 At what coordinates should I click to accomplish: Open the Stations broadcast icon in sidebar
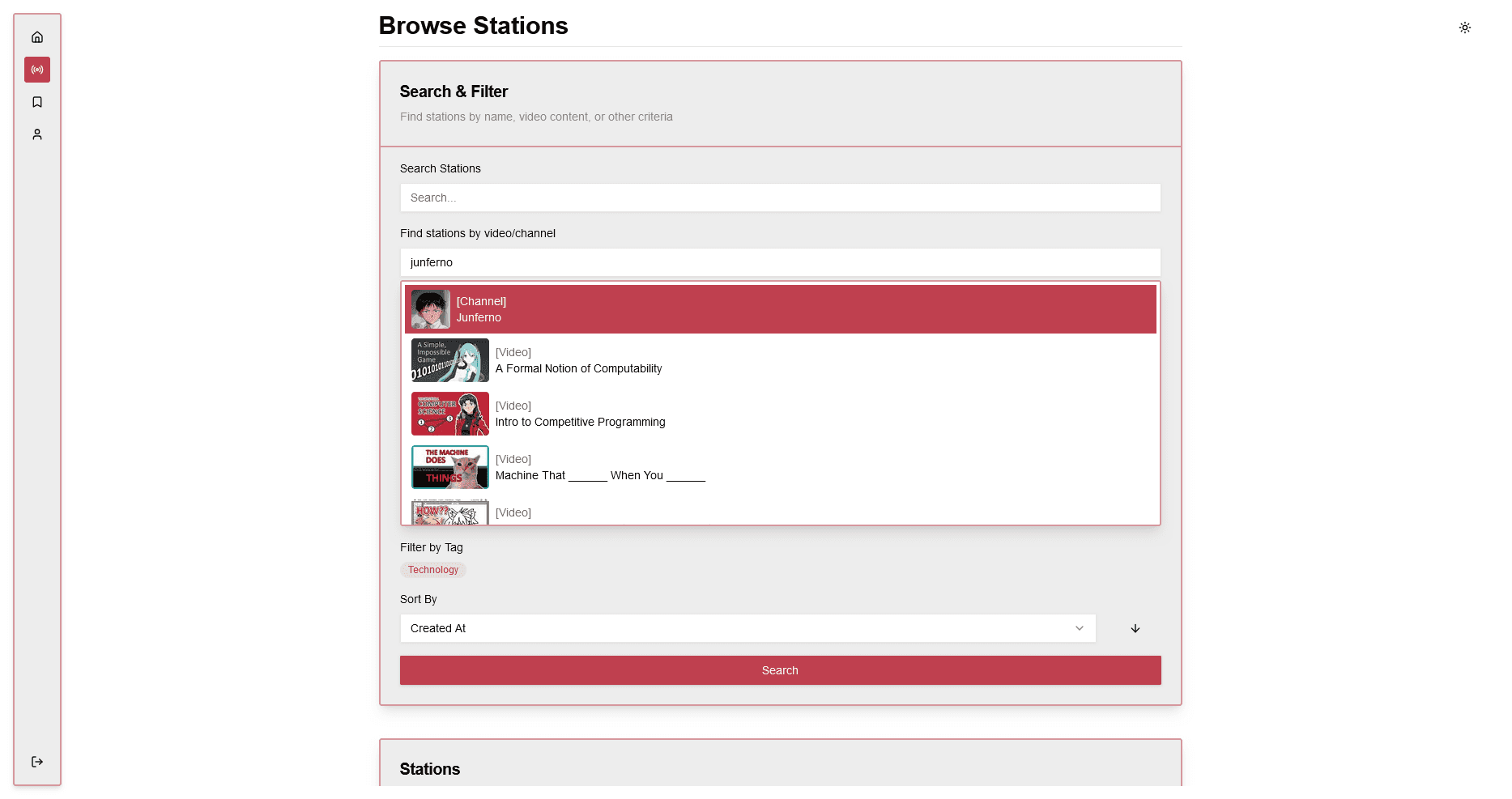37,70
